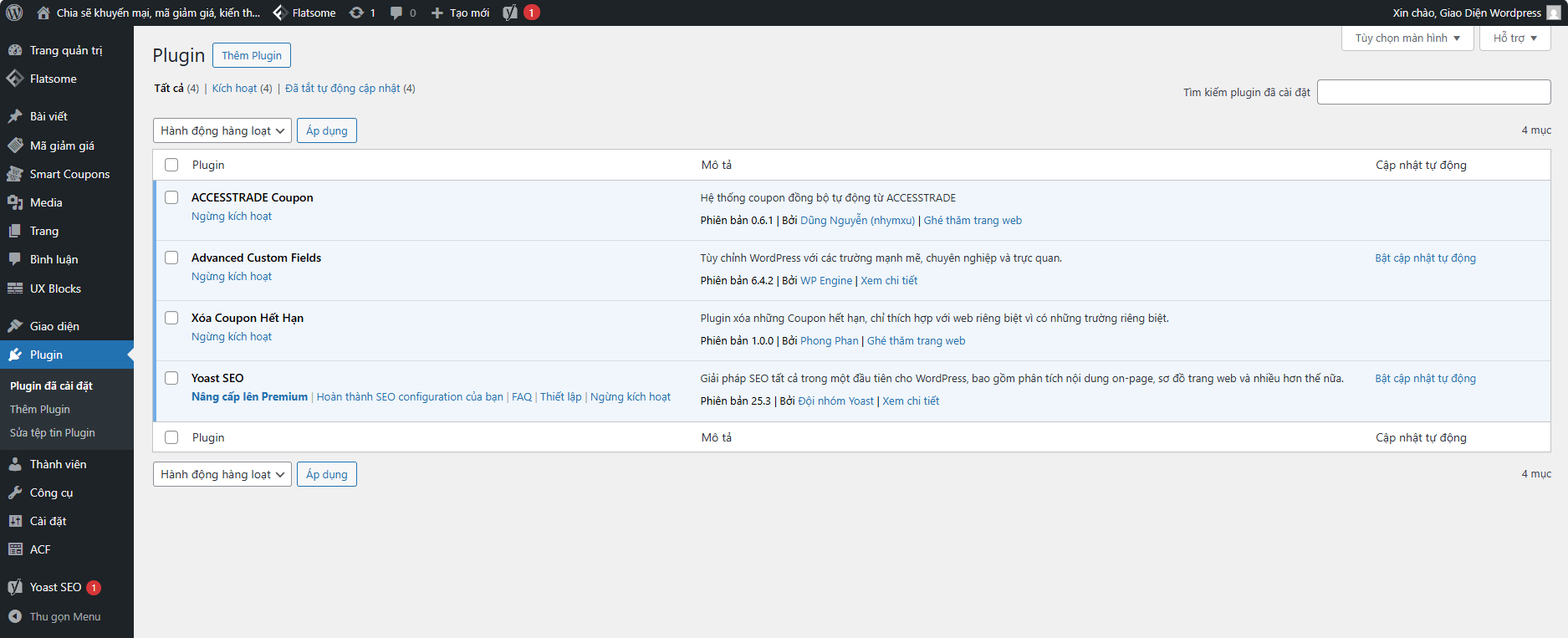
Task: Click the user avatar at top right
Action: pos(1554,13)
